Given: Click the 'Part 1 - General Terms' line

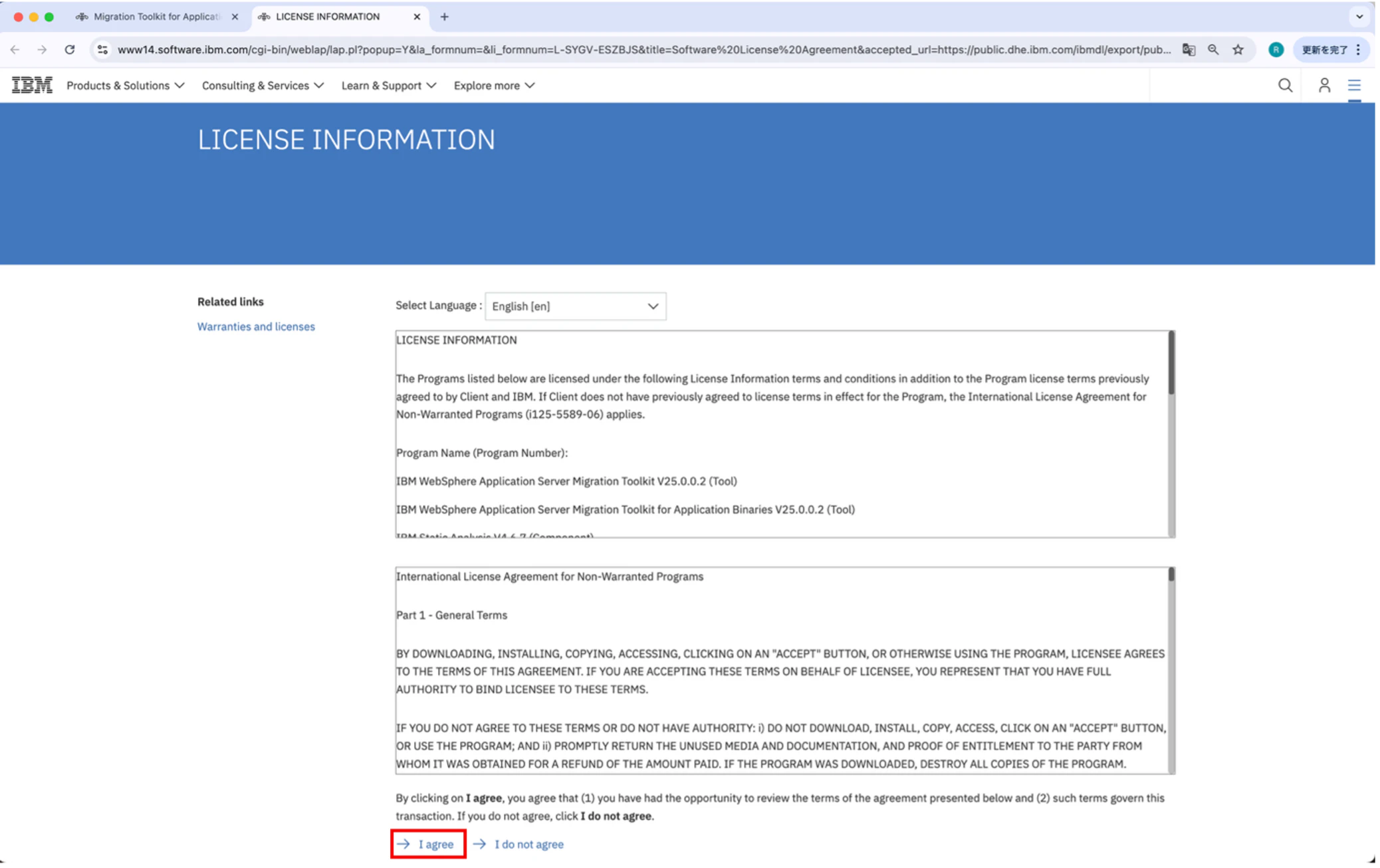Looking at the screenshot, I should coord(451,615).
